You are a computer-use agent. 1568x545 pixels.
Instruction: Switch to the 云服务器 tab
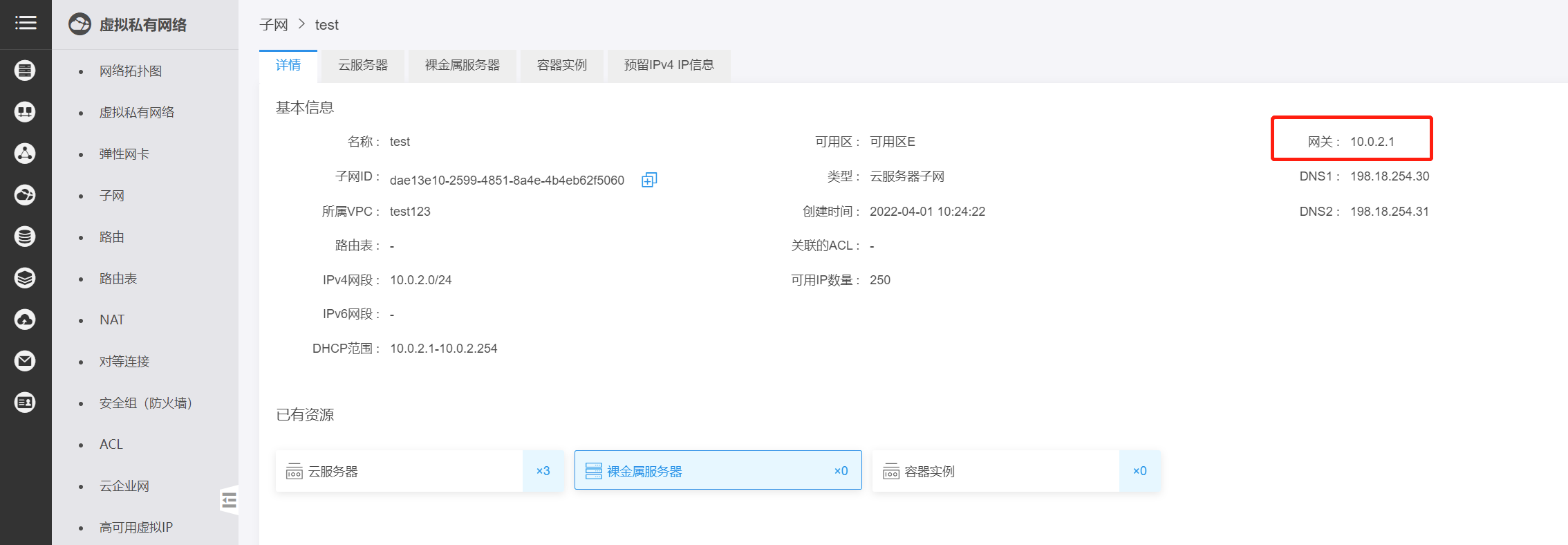pos(363,65)
